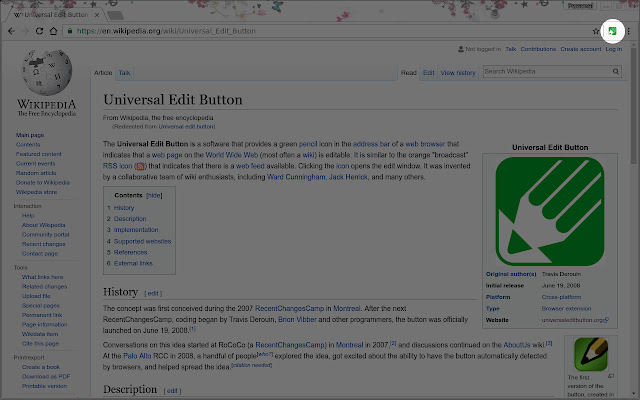
Task: Follow the Brion Vibber link
Action: (x=297, y=320)
